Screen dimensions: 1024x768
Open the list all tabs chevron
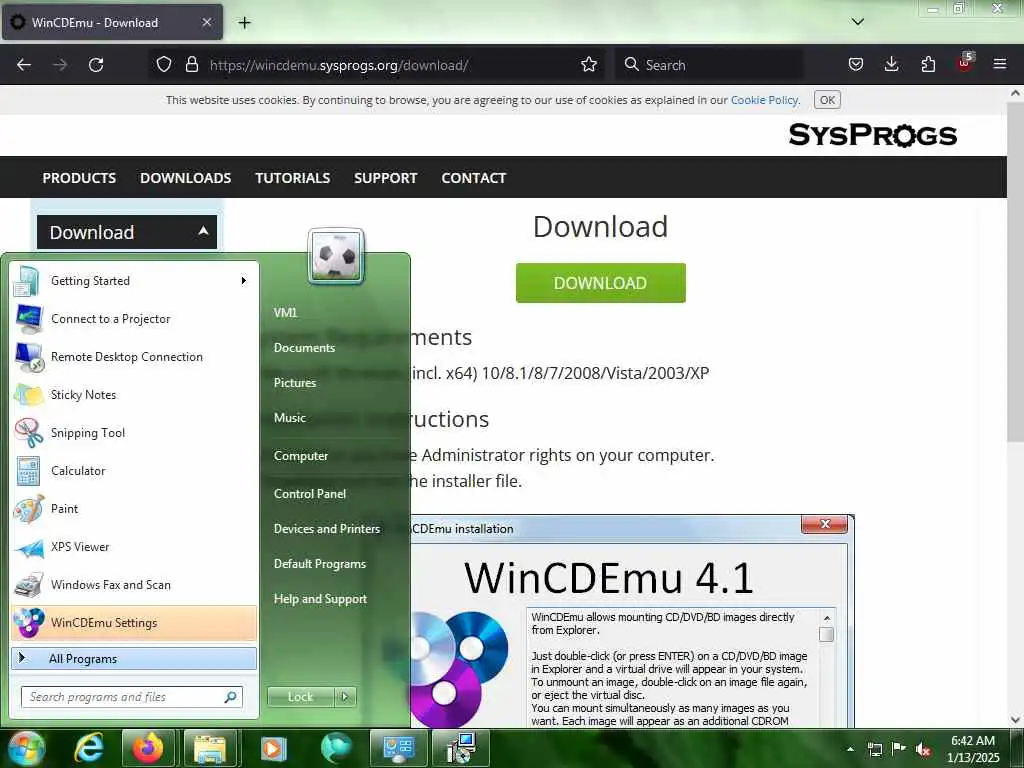858,22
